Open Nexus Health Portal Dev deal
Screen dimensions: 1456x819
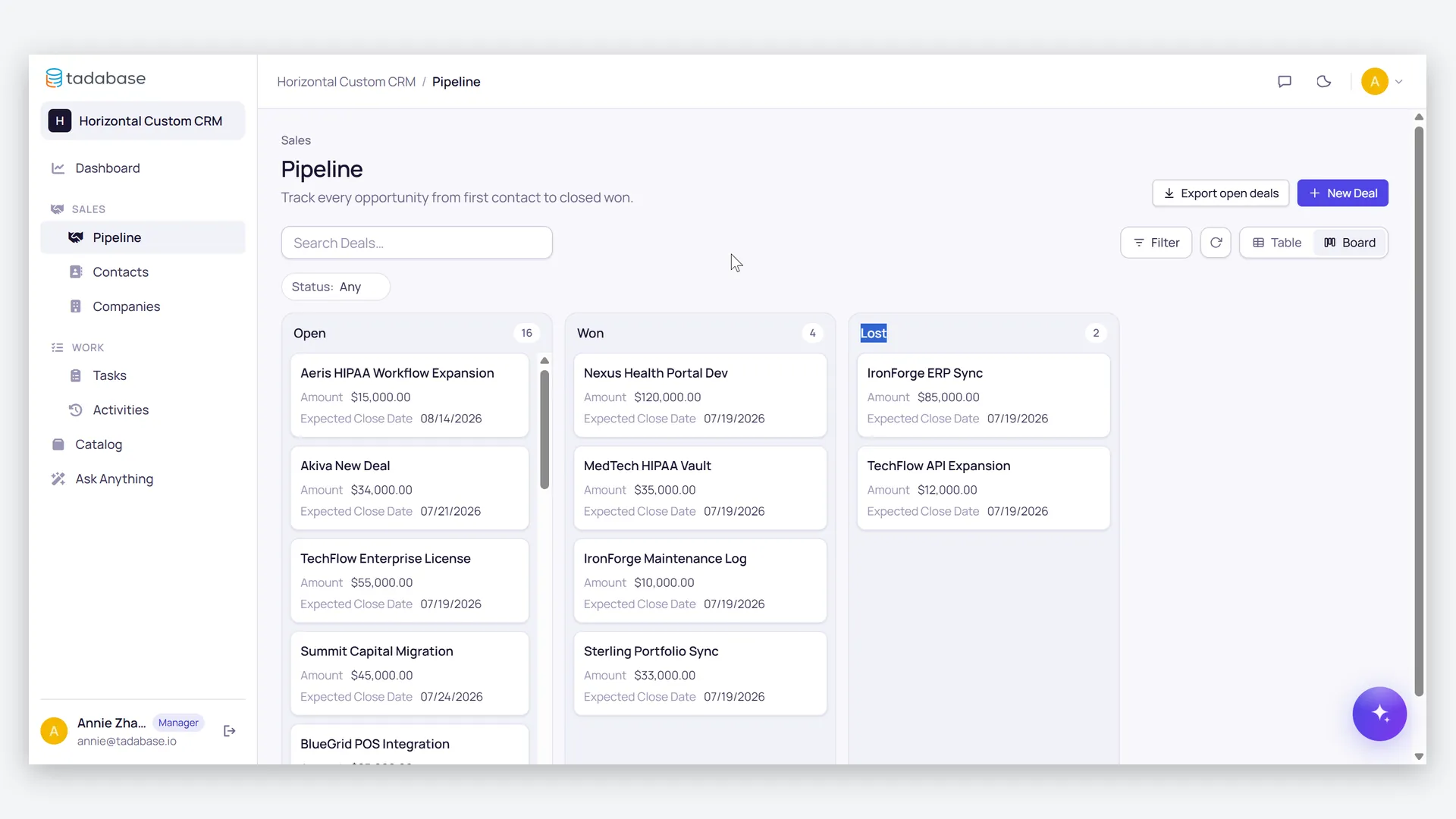pos(700,395)
